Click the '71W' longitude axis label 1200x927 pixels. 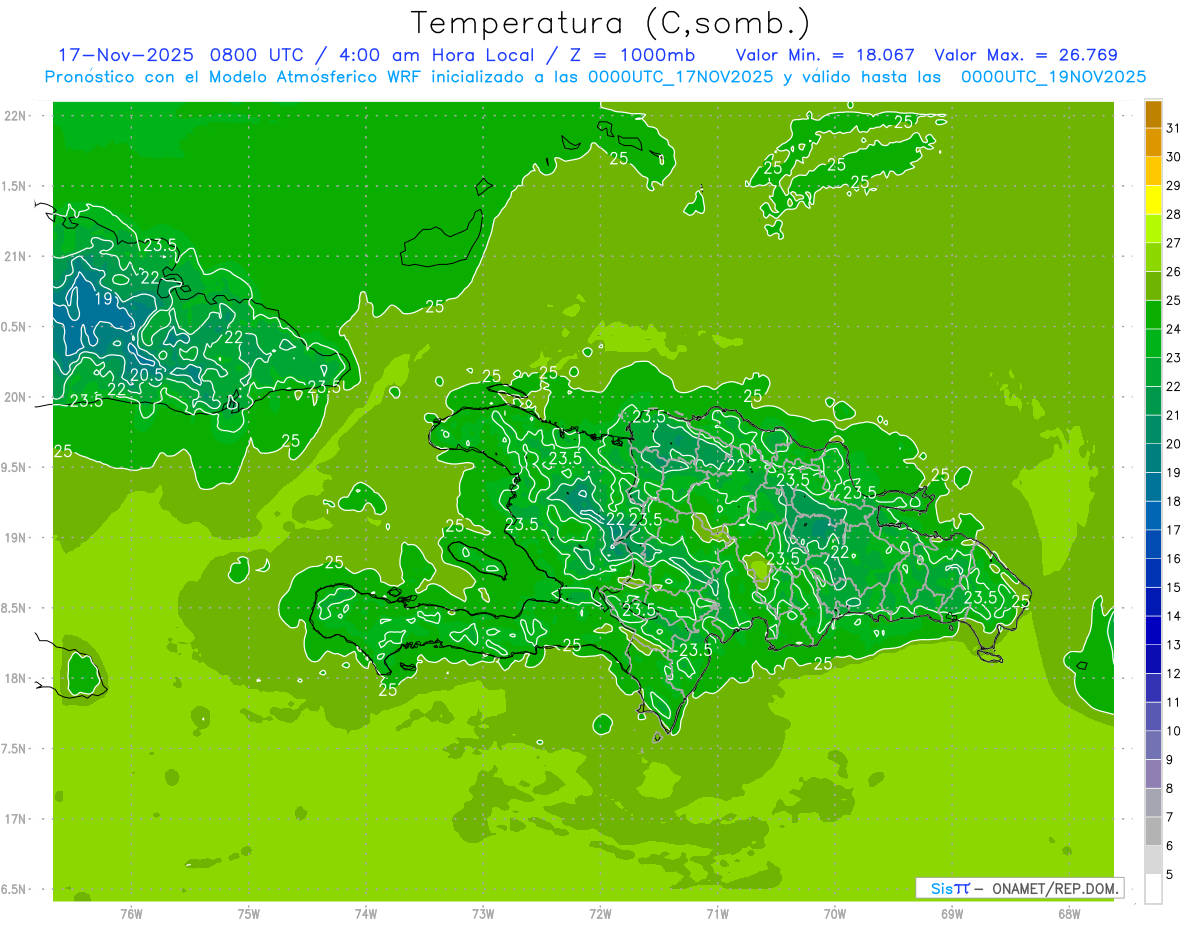point(717,913)
